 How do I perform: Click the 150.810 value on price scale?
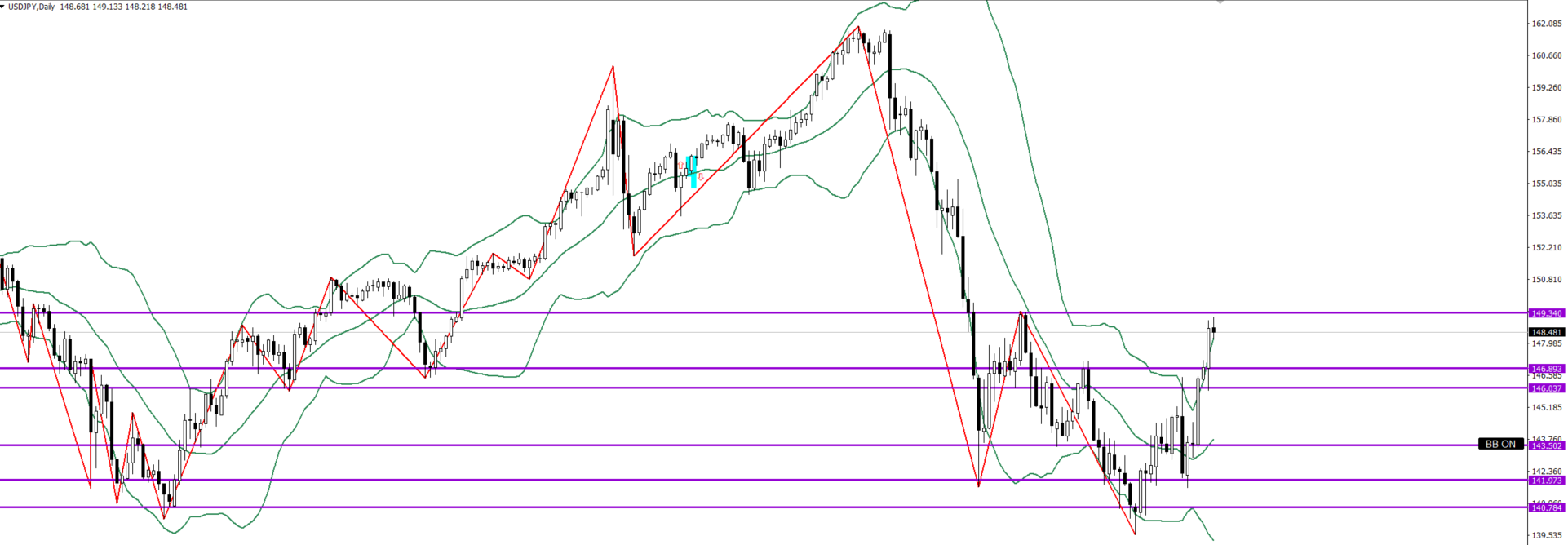tap(1546, 280)
